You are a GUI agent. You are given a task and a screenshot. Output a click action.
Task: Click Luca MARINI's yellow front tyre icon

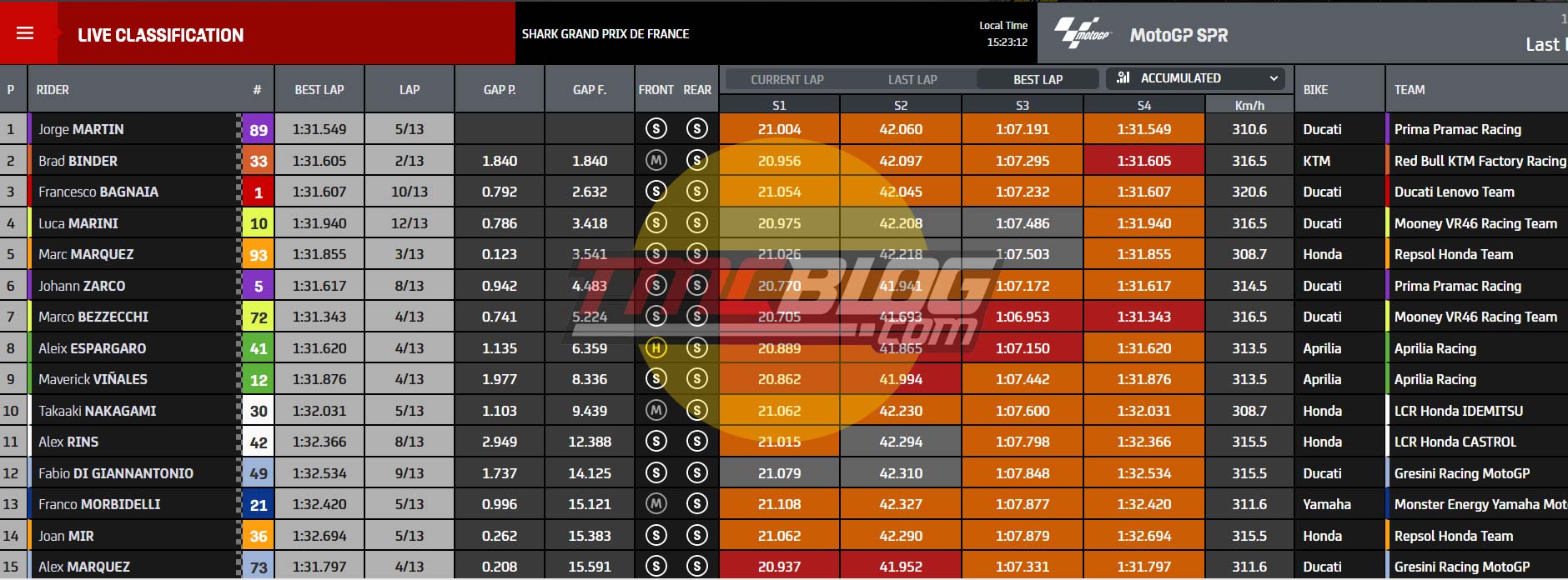[656, 222]
